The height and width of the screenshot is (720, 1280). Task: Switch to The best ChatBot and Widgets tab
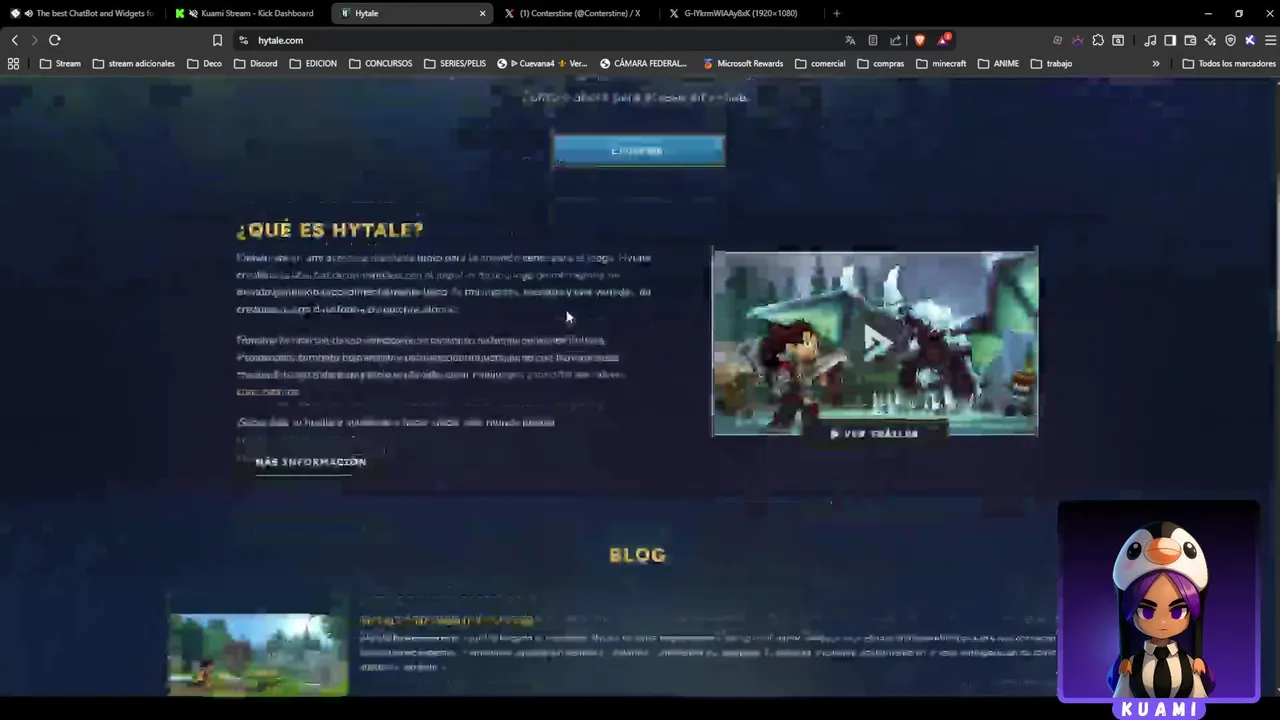point(84,13)
